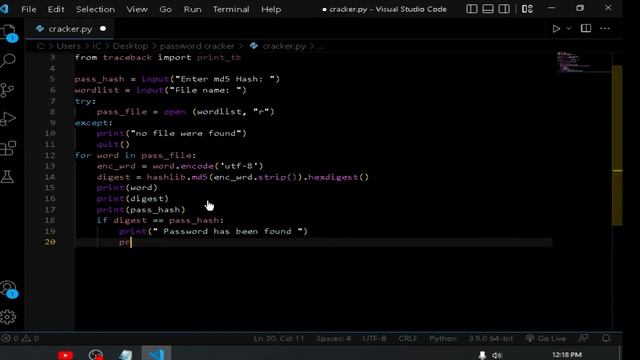Split the editor to the right
640x360 pixels.
586,28
